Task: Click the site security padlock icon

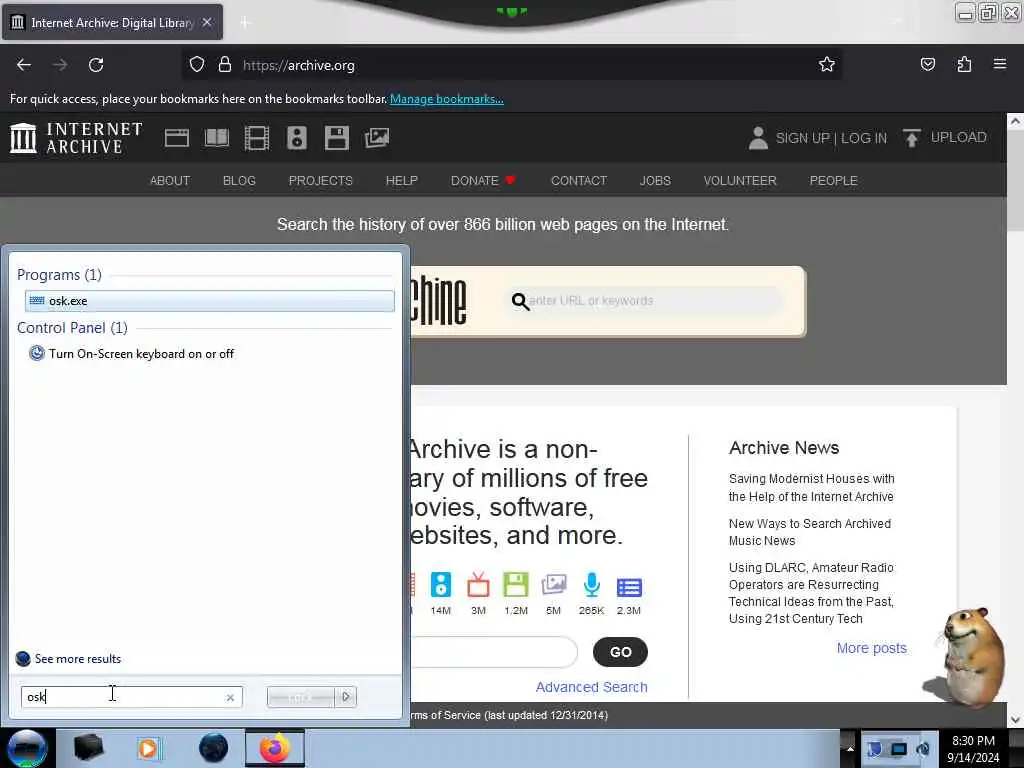Action: [x=225, y=65]
